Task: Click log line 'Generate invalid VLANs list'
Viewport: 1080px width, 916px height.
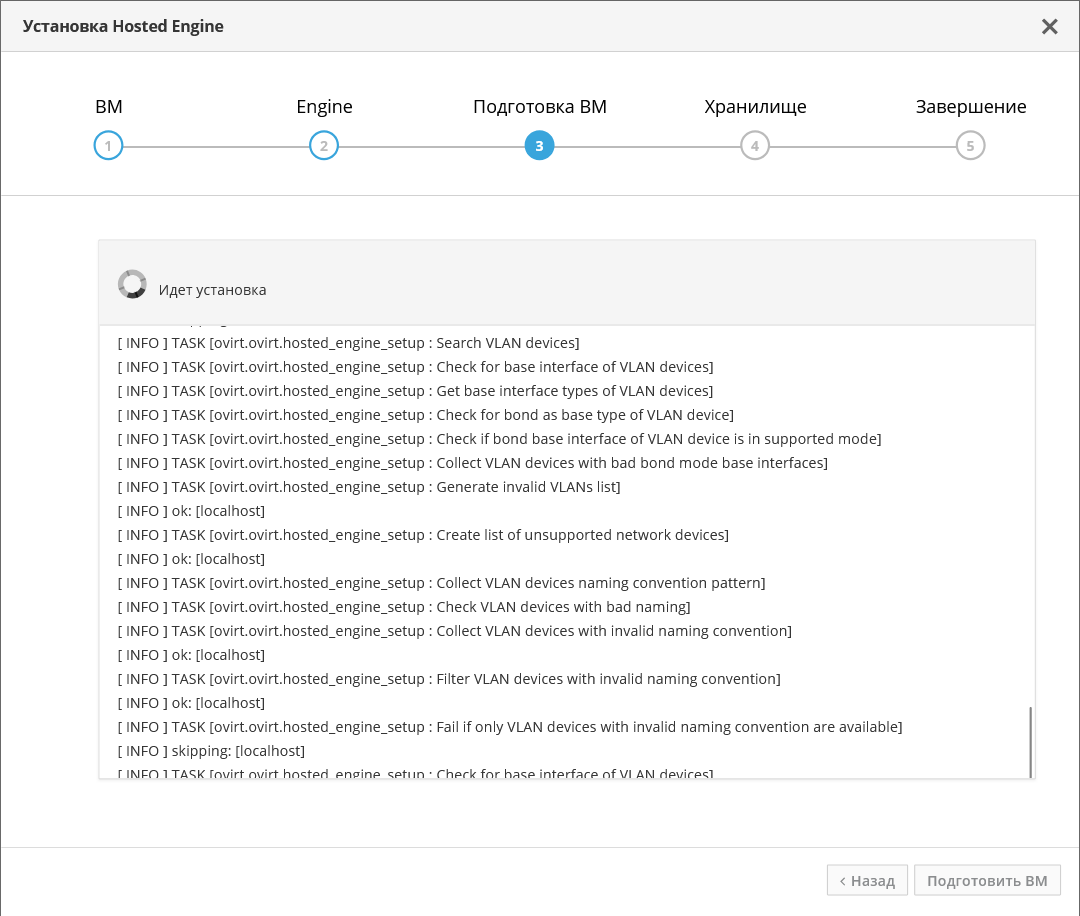Action: tap(369, 488)
